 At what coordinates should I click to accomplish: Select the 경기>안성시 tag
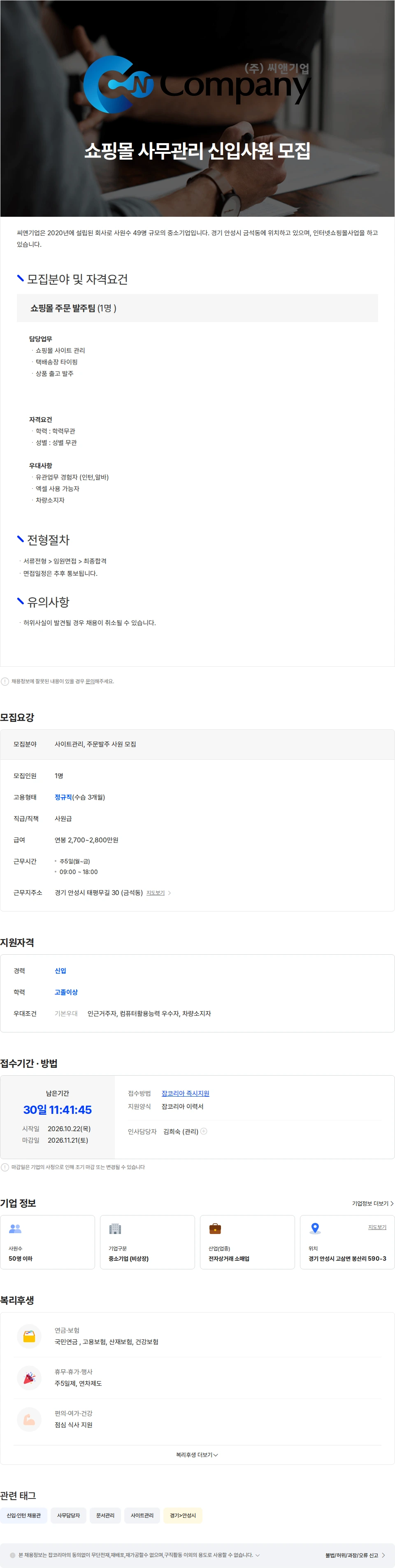coord(183,1516)
